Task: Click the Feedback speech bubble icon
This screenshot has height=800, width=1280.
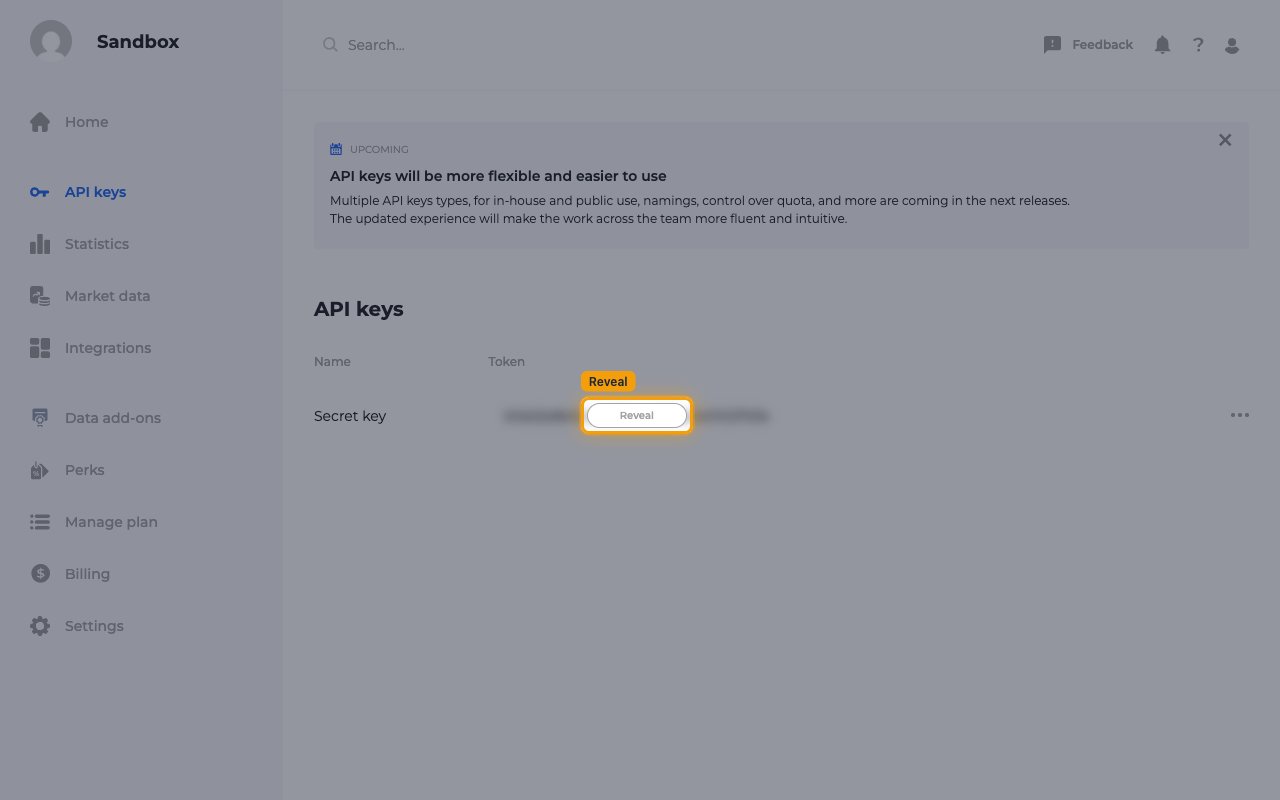Action: (x=1052, y=45)
